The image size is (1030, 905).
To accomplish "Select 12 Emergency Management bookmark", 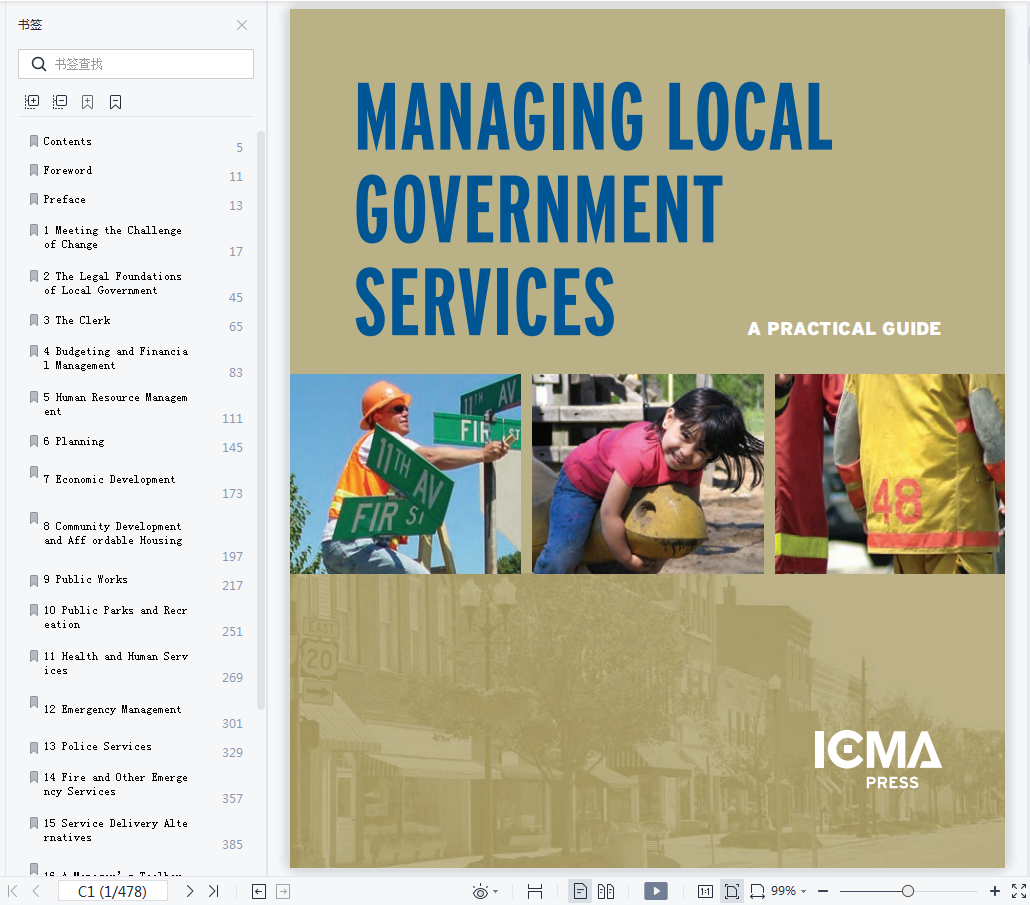I will tap(112, 709).
